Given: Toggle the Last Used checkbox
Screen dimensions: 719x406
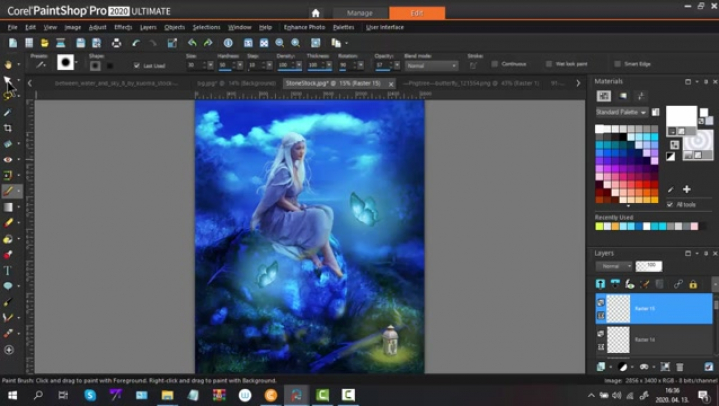Looking at the screenshot, I should (x=137, y=66).
